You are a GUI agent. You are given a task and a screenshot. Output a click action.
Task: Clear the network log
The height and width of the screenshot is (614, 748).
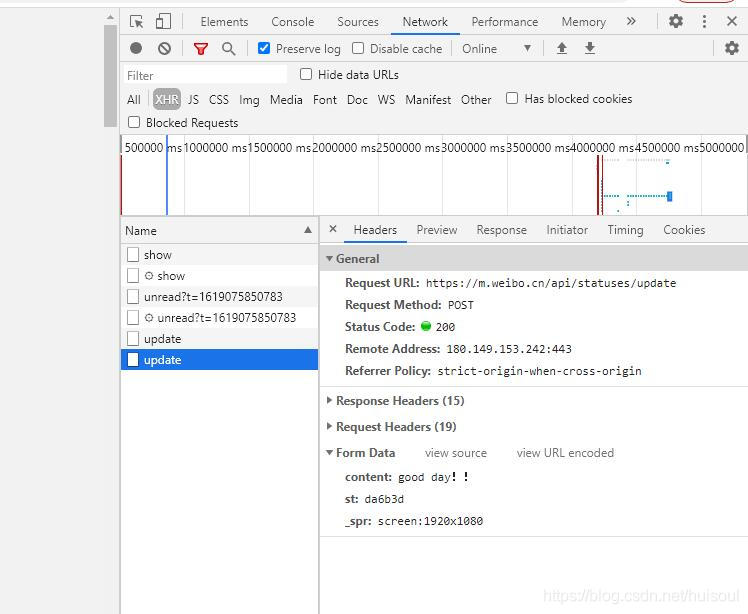point(164,48)
